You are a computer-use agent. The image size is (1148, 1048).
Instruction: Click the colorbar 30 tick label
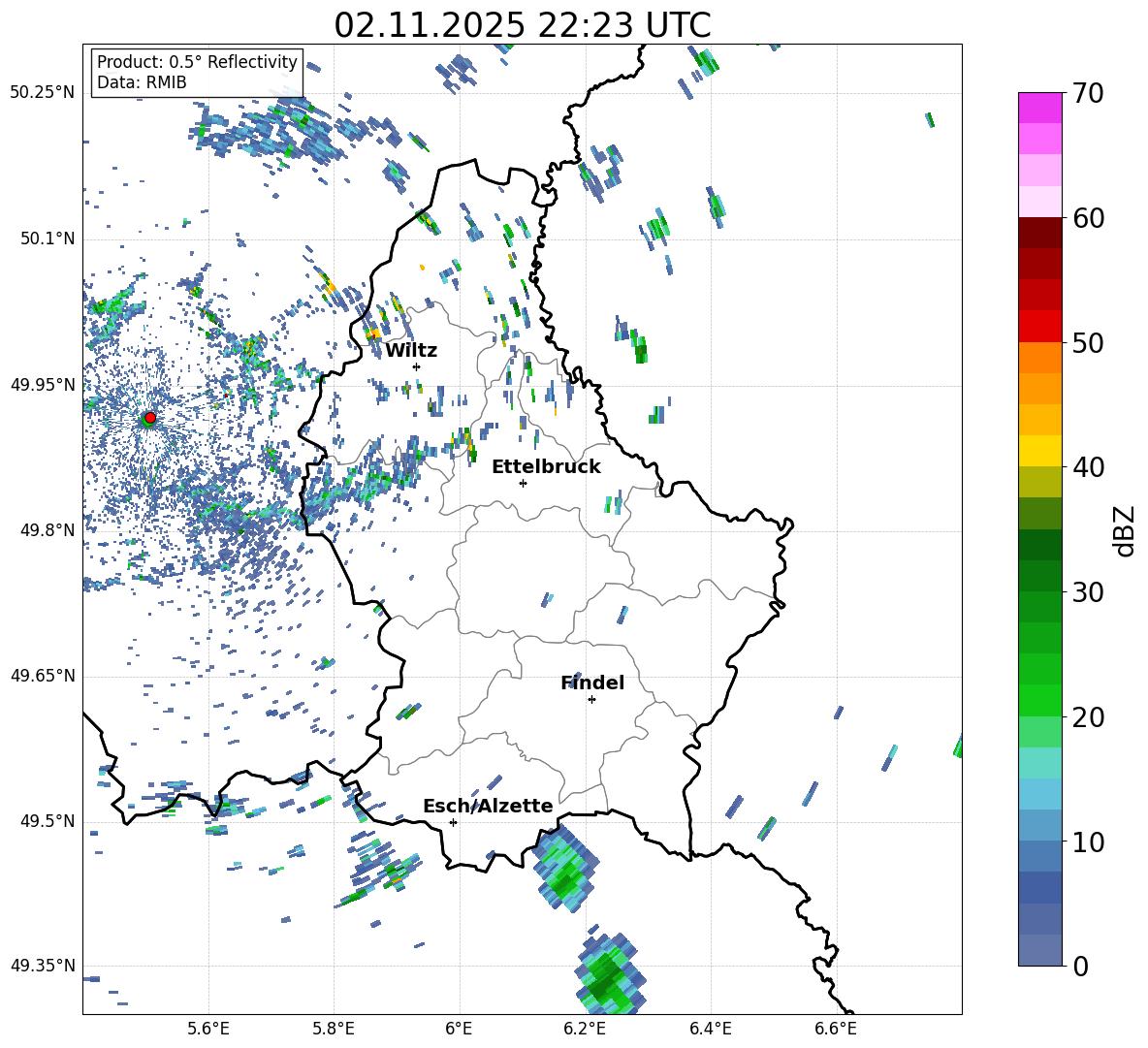pos(1088,592)
